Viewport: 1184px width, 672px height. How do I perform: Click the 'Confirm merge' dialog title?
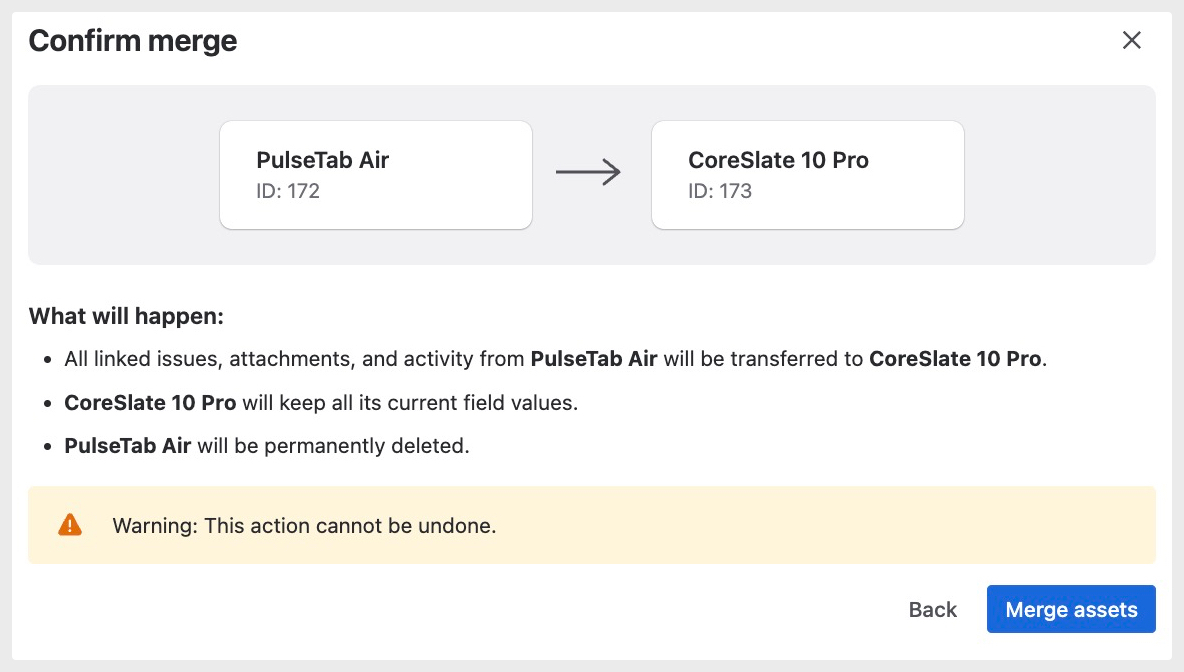(x=133, y=41)
